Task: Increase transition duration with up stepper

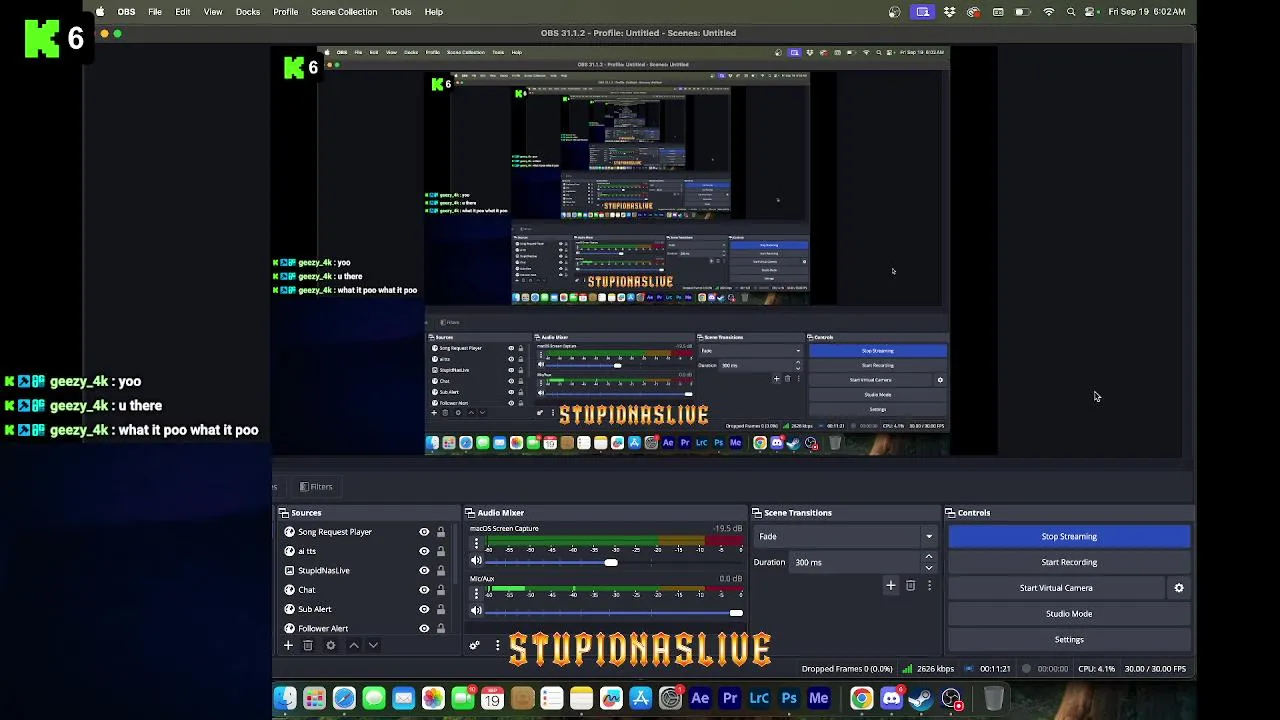Action: (x=929, y=557)
